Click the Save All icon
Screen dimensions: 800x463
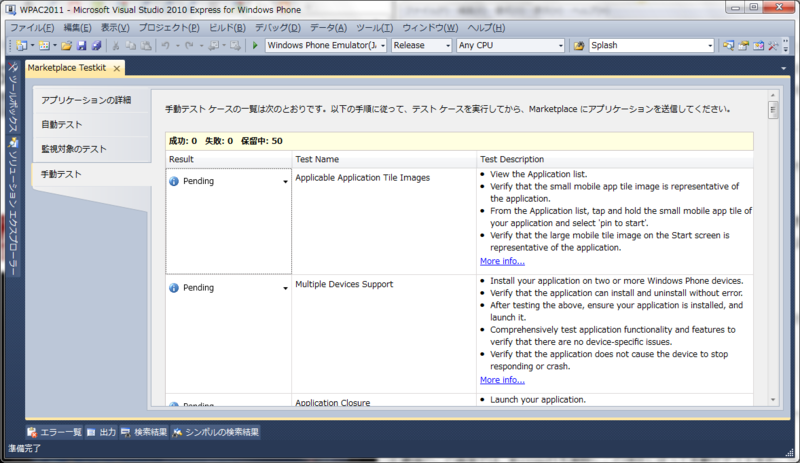click(x=96, y=45)
